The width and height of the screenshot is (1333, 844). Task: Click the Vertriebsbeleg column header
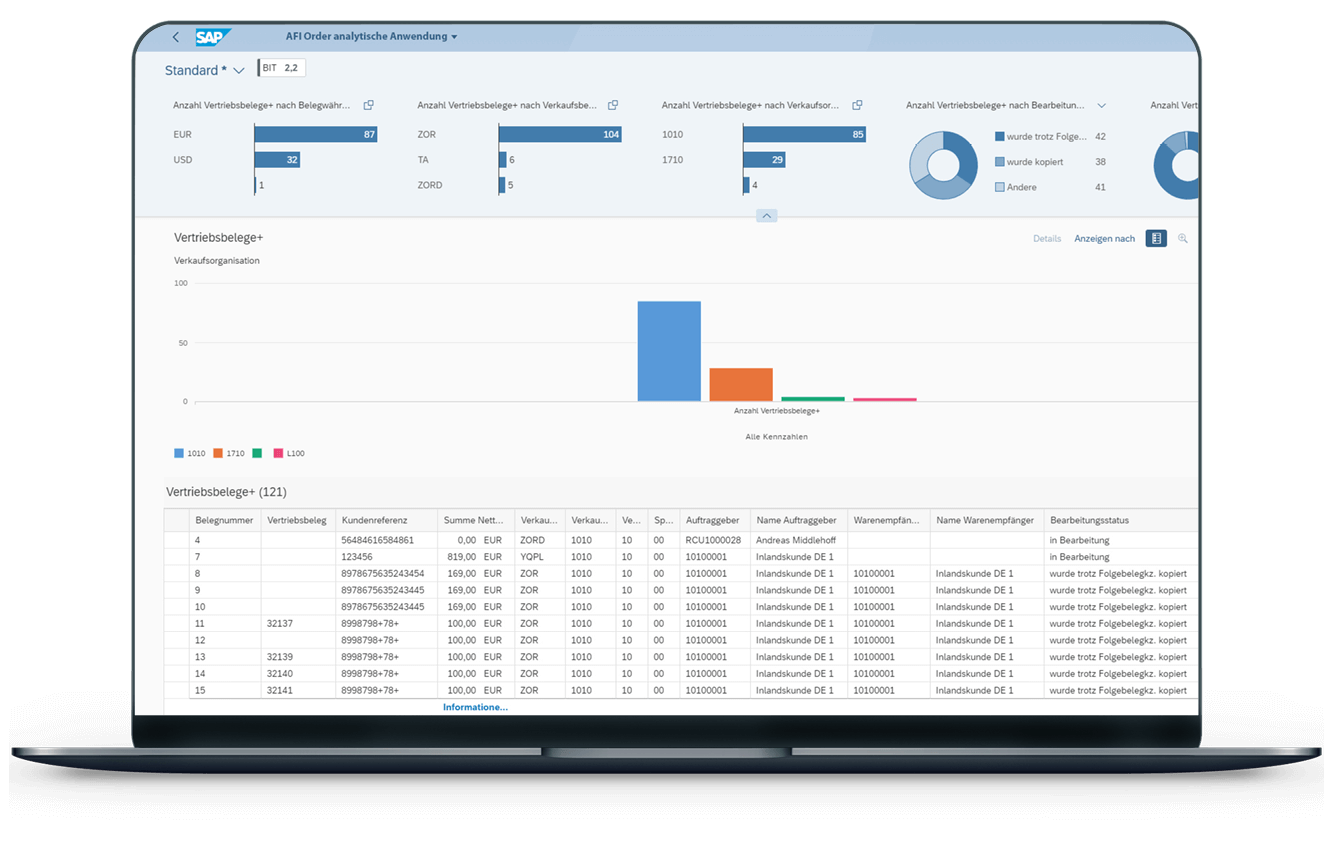click(298, 520)
